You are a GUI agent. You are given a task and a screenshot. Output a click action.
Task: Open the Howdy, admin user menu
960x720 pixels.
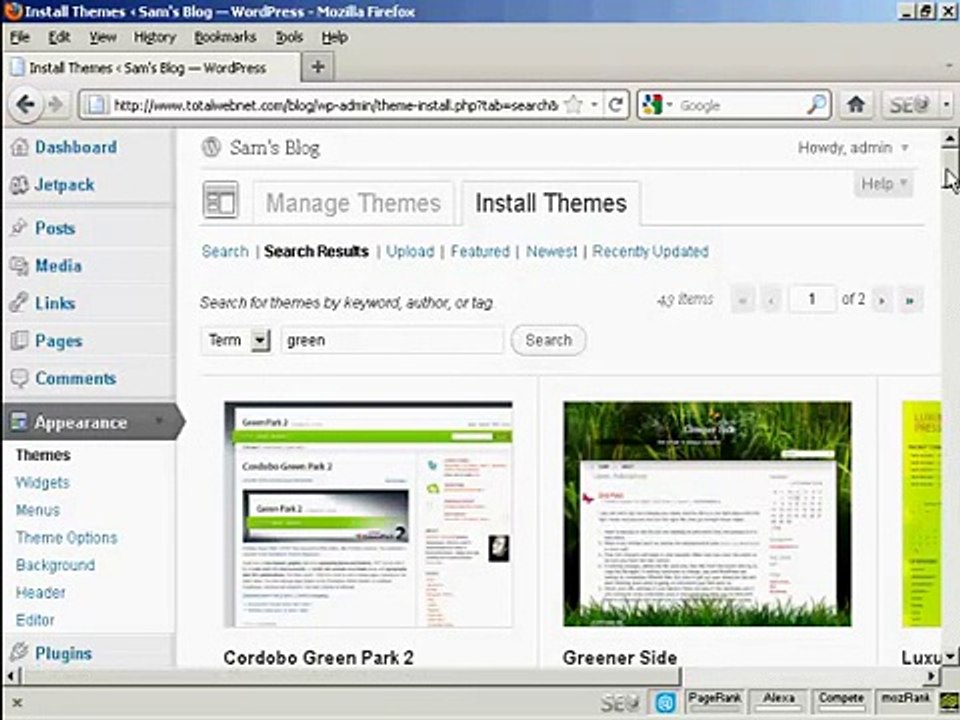coord(853,148)
